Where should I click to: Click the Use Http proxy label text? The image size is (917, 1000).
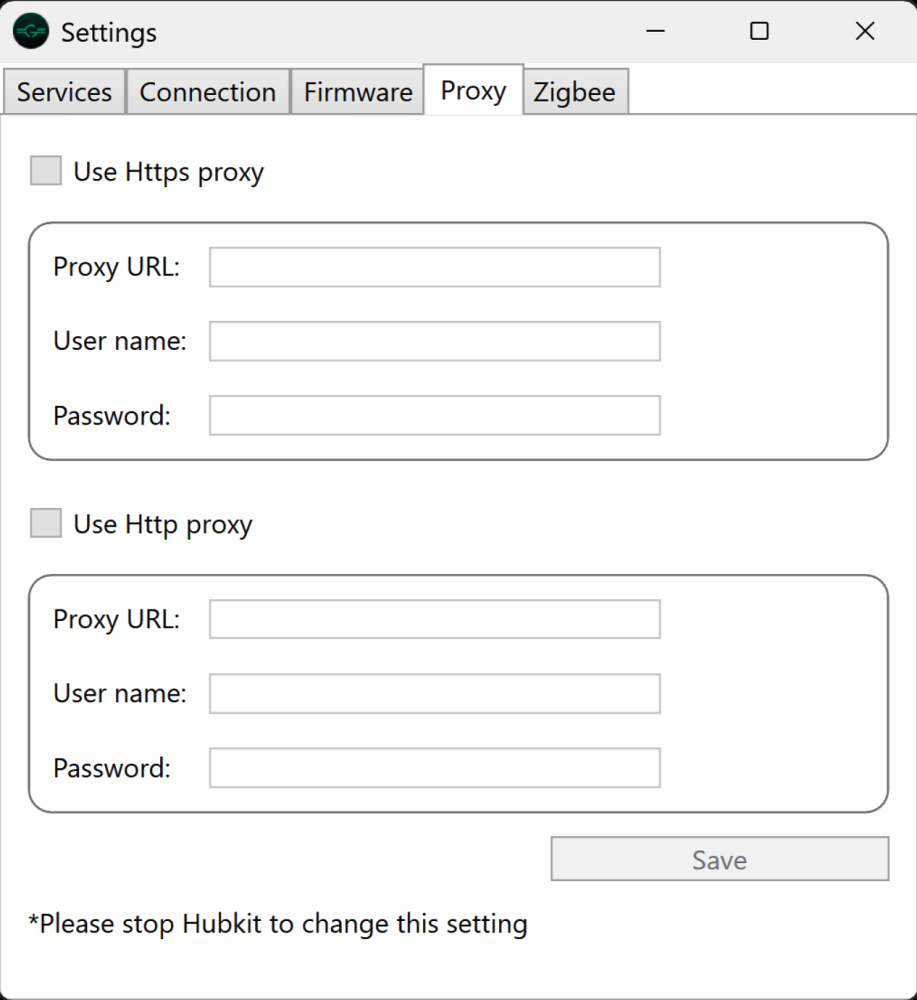pos(161,523)
